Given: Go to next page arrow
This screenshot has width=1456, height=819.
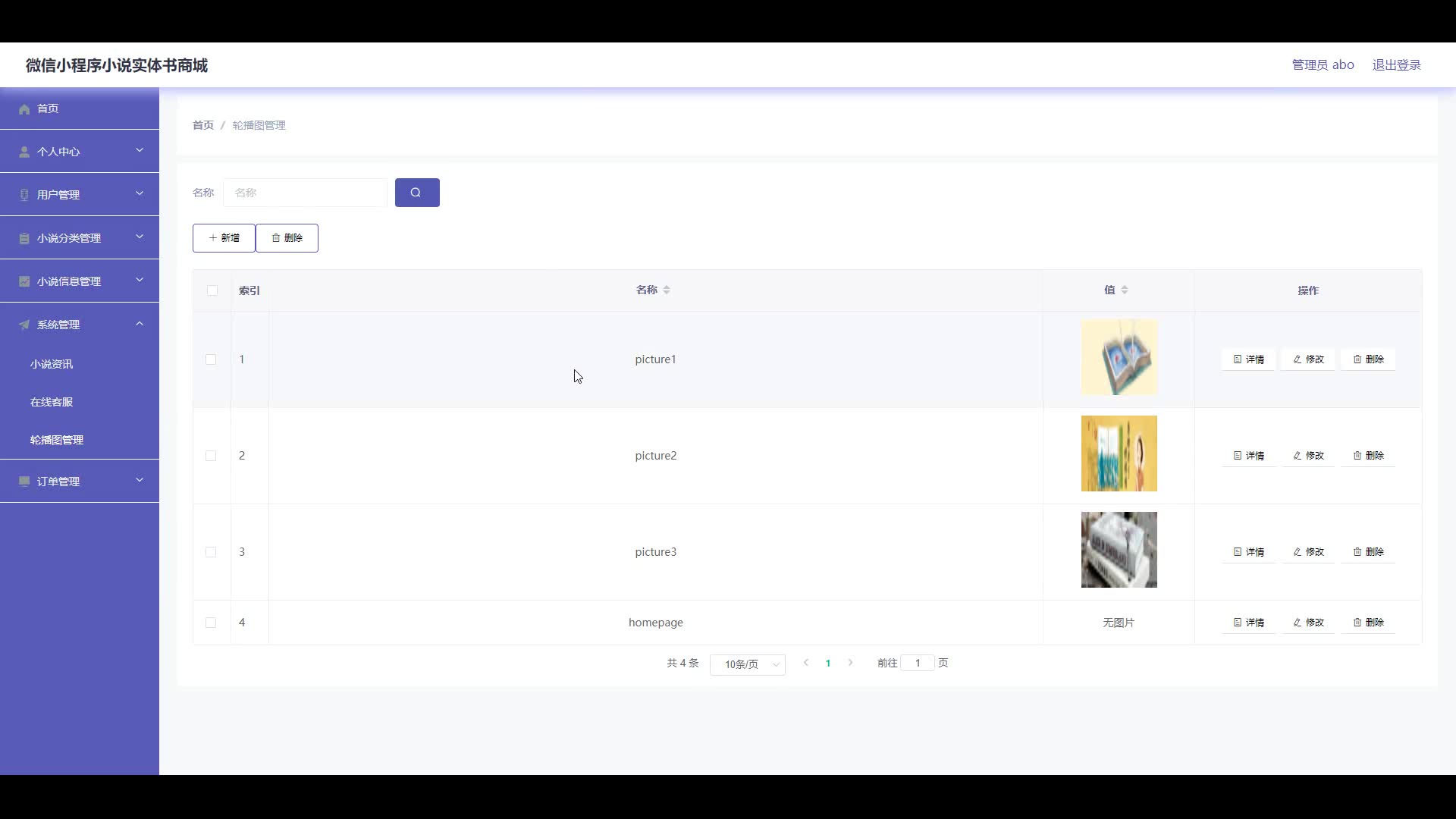Looking at the screenshot, I should tap(850, 663).
